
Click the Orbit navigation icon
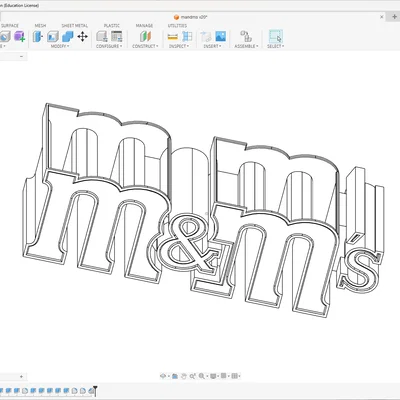pos(162,376)
